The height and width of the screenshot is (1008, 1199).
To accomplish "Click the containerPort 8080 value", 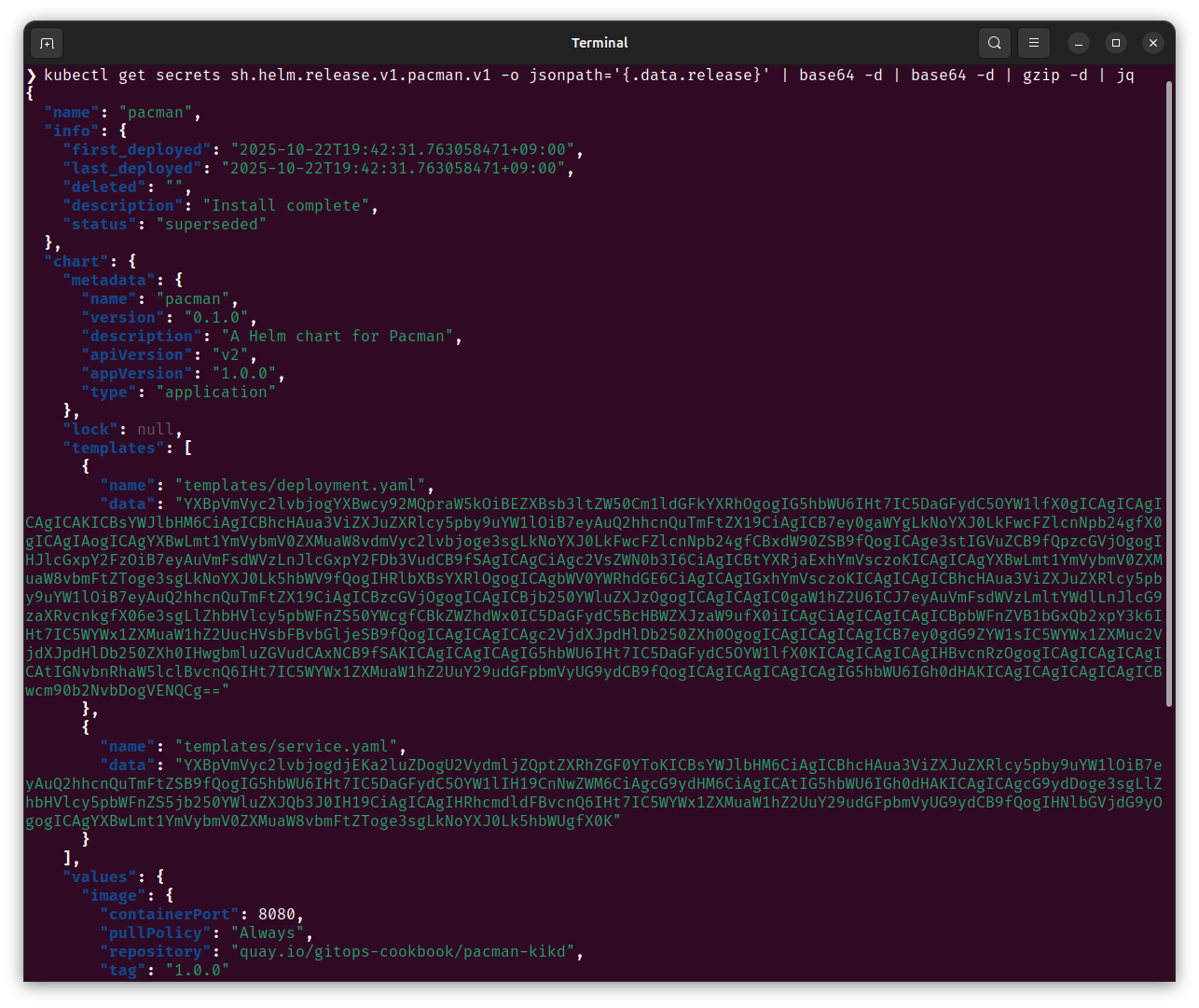I will [x=277, y=914].
